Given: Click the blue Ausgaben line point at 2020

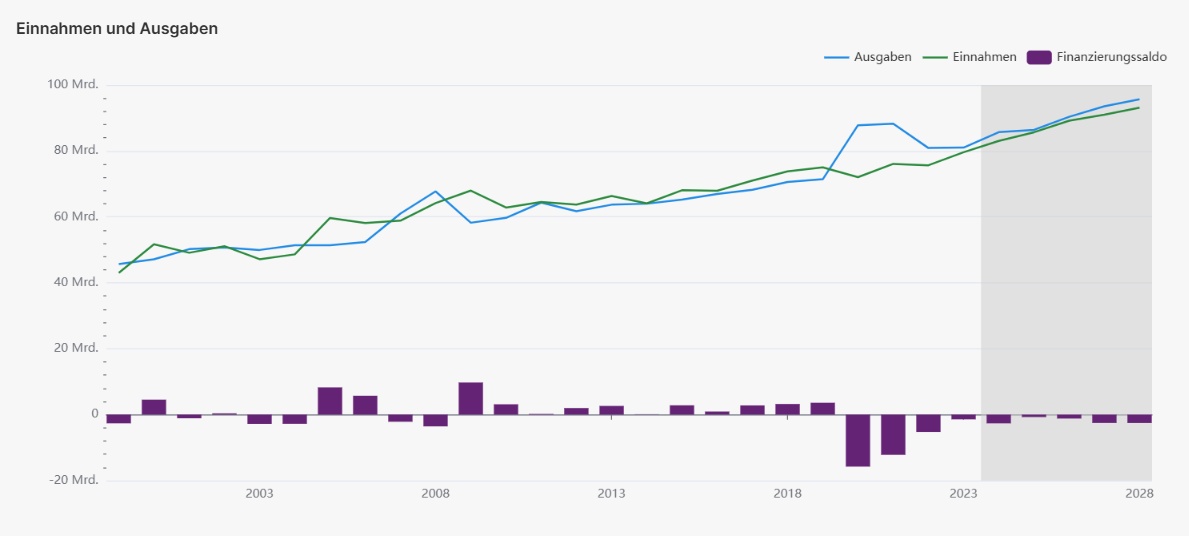Looking at the screenshot, I should pyautogui.click(x=858, y=125).
